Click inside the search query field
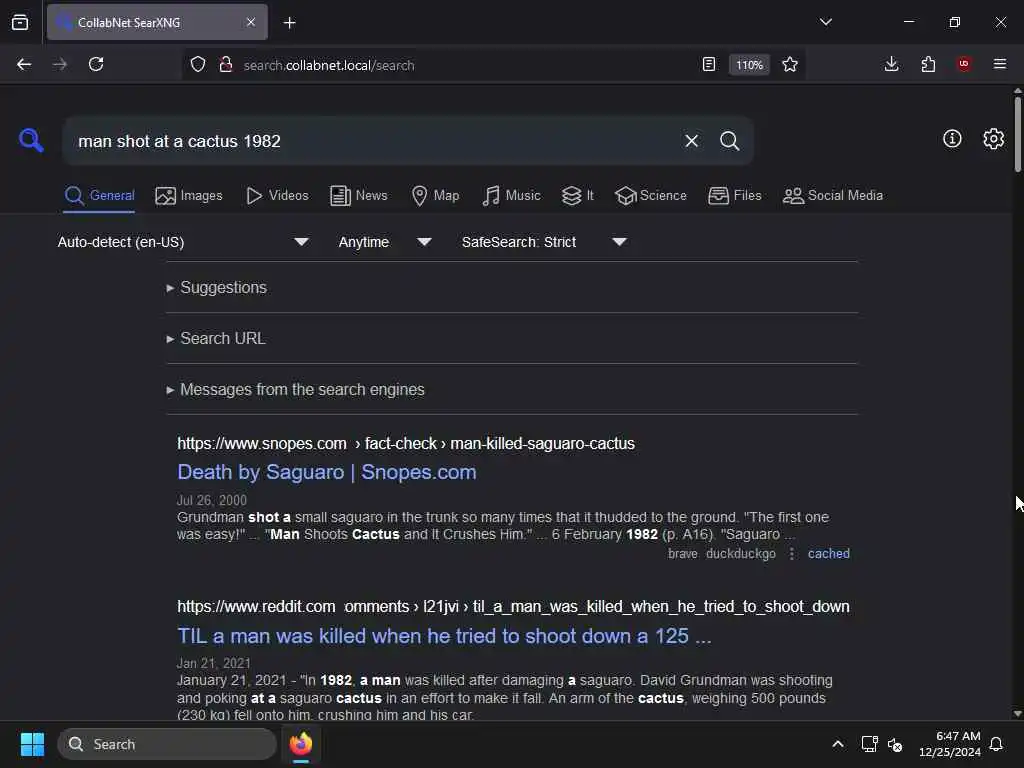The image size is (1024, 768). click(x=372, y=141)
